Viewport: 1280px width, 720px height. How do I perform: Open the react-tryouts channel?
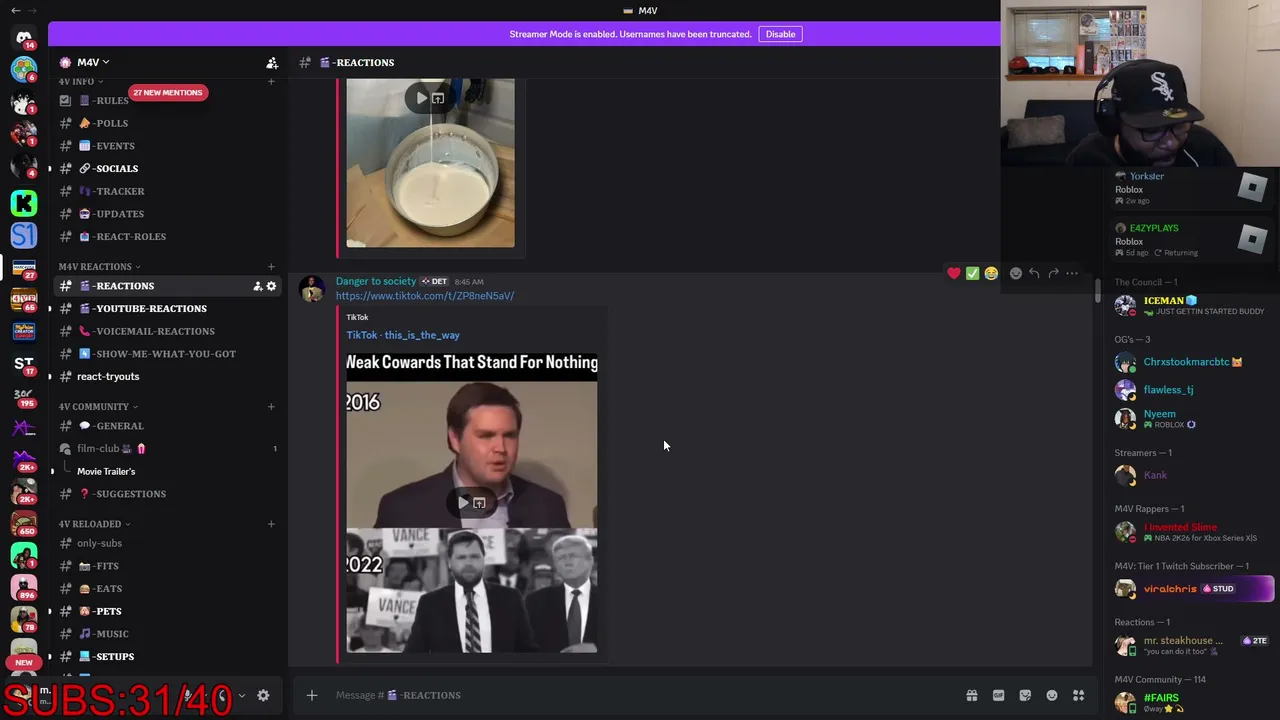click(x=167, y=377)
